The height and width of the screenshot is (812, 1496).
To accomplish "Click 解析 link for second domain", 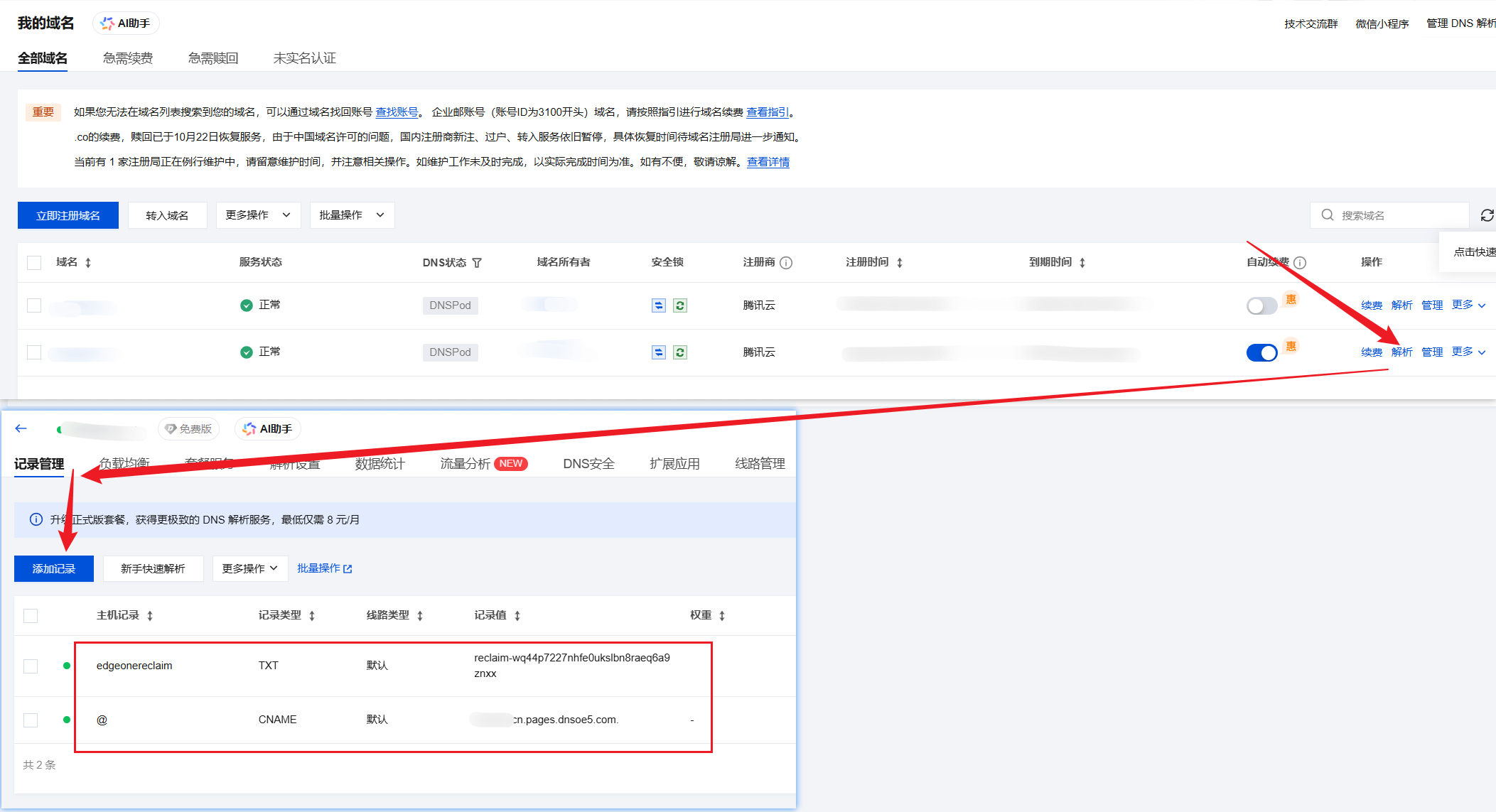I will point(1401,352).
